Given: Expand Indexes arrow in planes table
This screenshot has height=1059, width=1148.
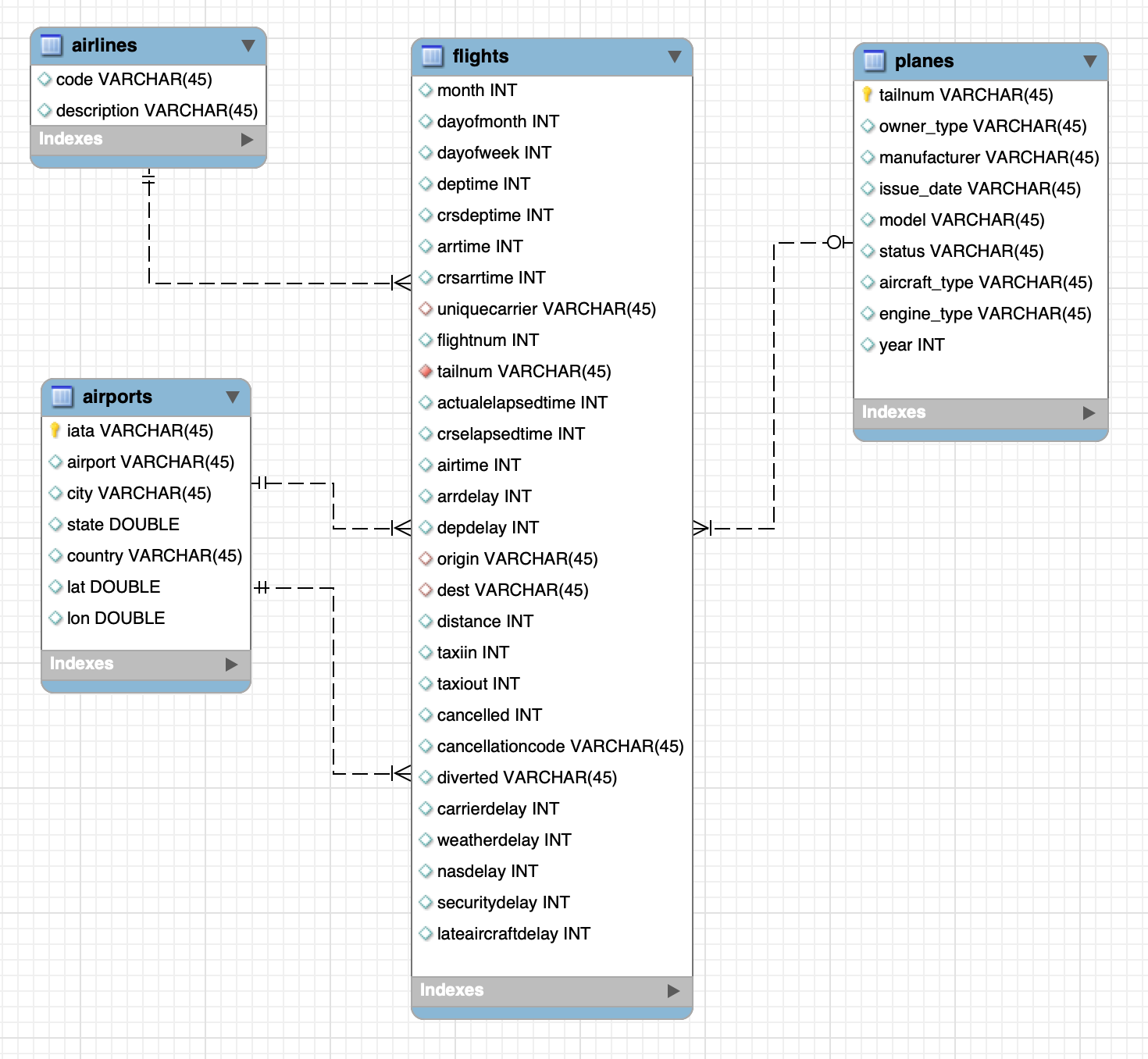Looking at the screenshot, I should tap(1089, 413).
